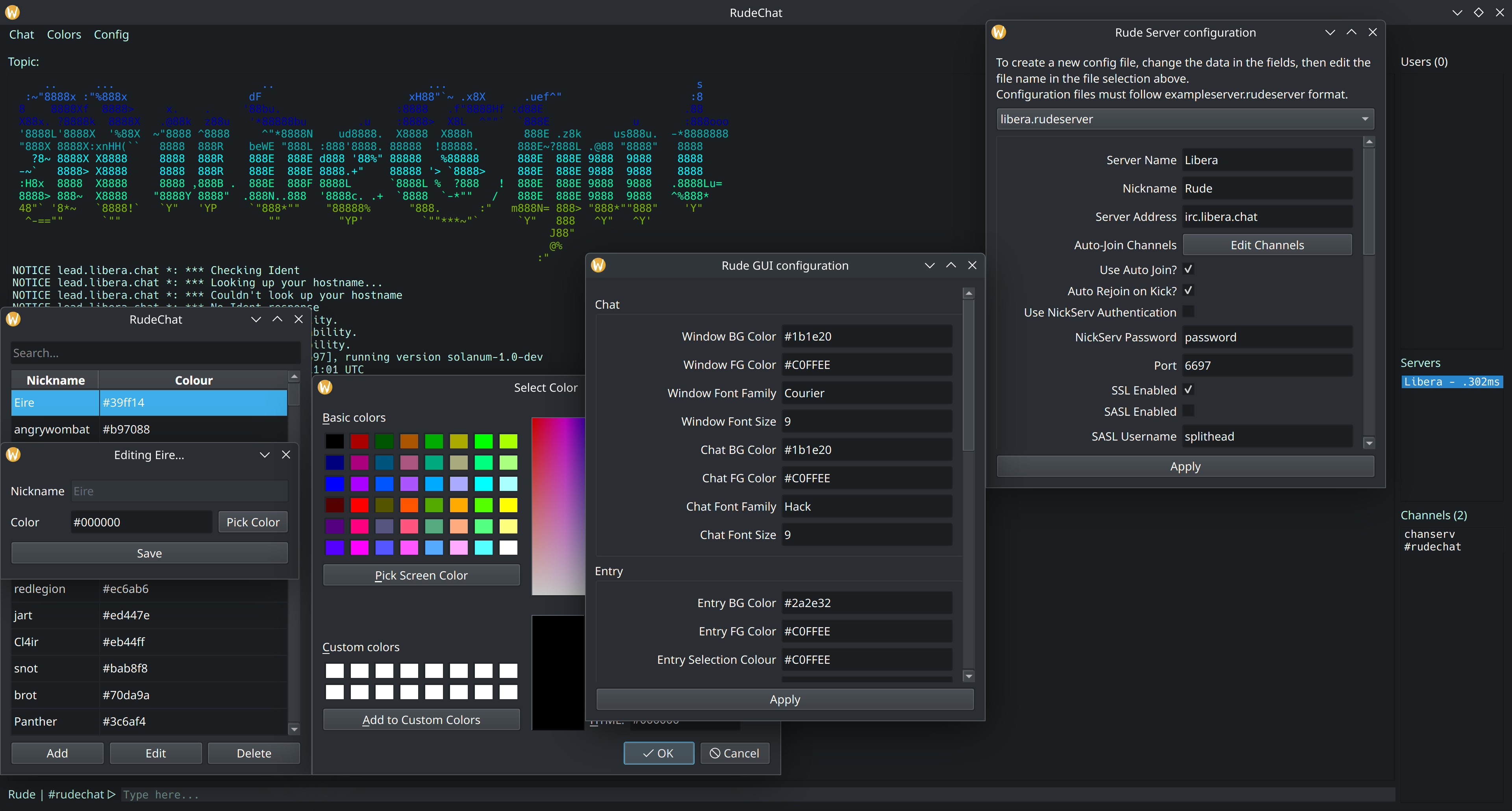This screenshot has height=811, width=1512.
Task: Click the logo icon in Rude Server configuration titlebar
Action: point(999,32)
